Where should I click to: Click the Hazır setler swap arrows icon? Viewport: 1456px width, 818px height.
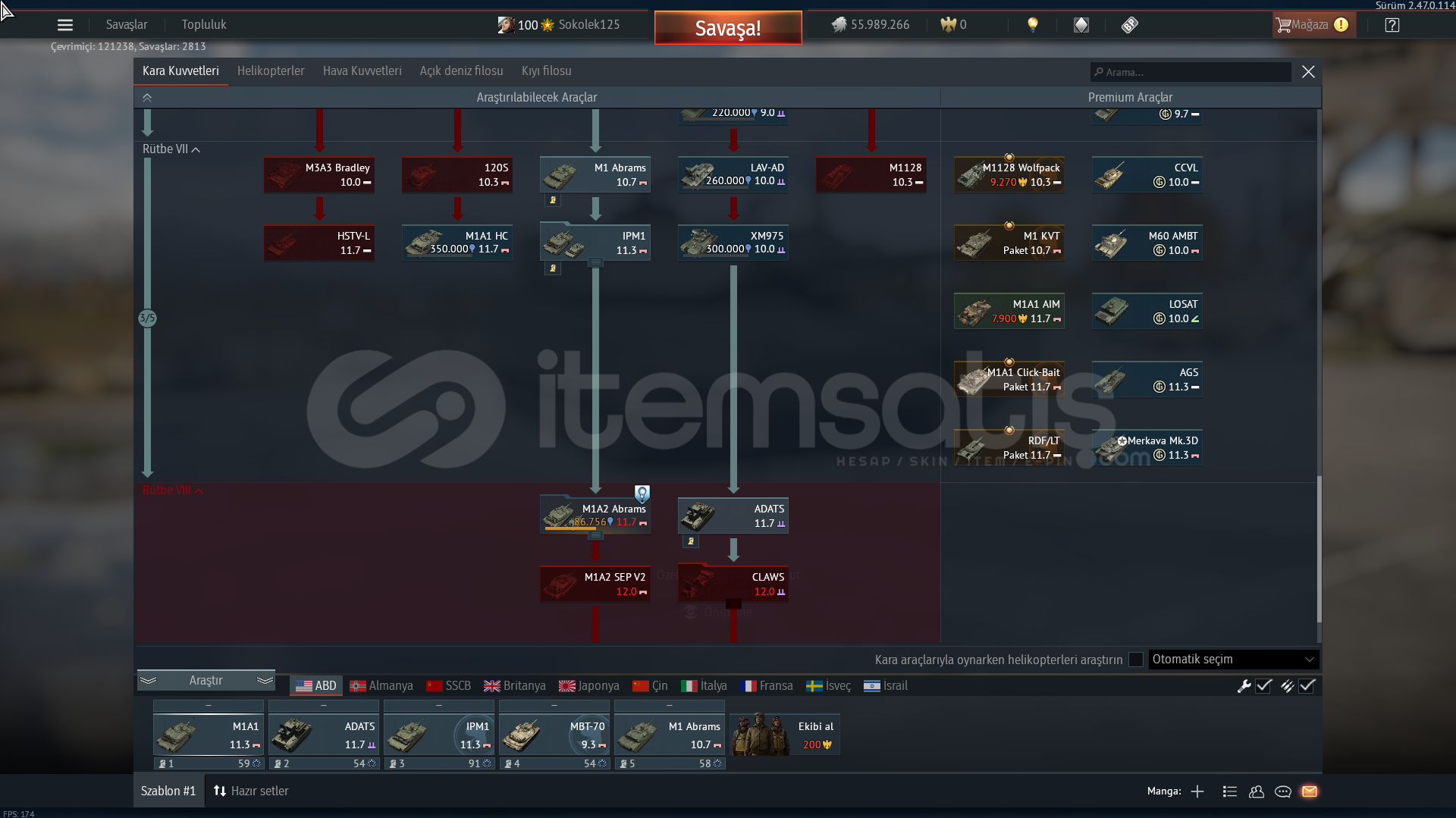pos(220,791)
